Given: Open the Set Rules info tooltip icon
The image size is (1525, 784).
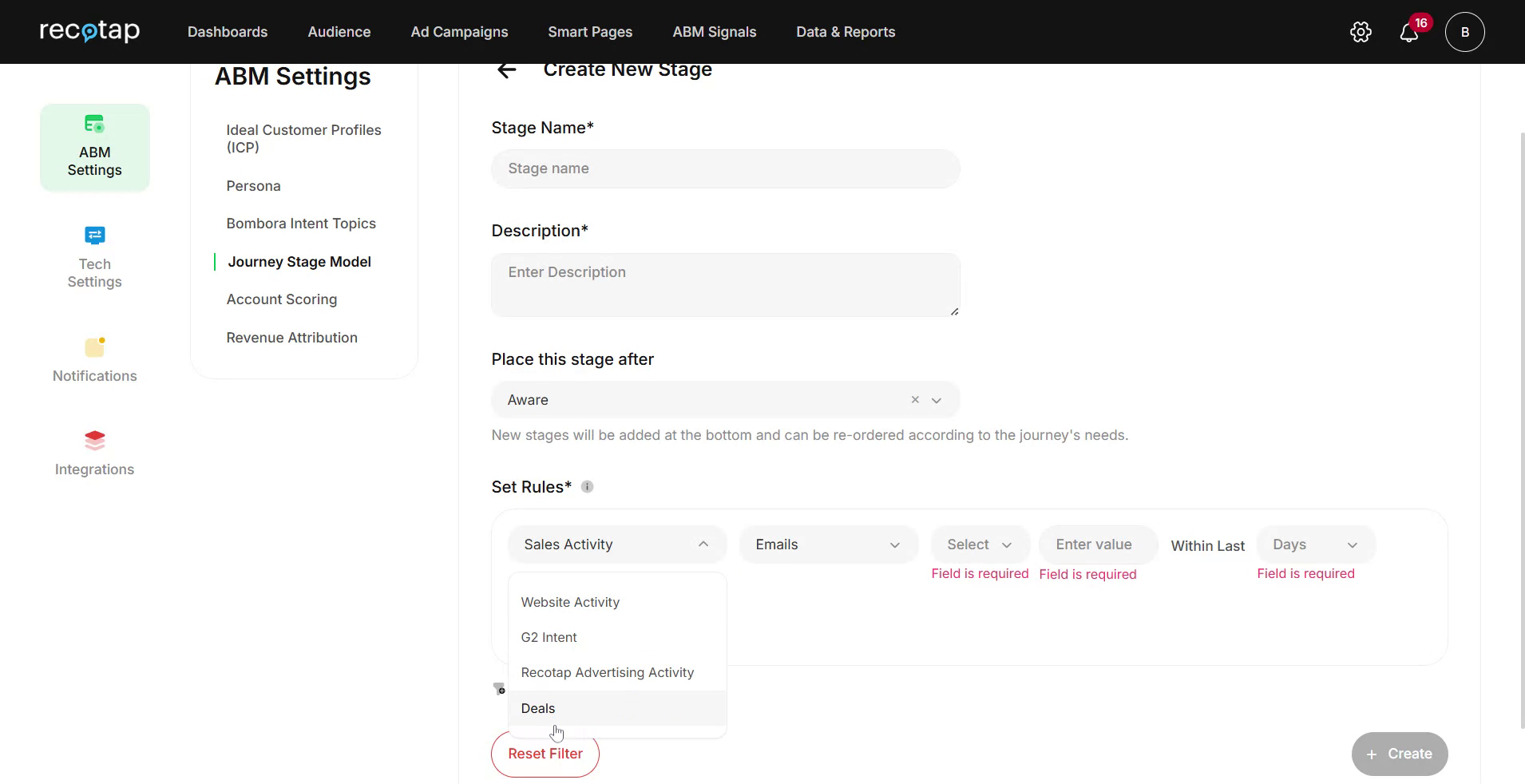Looking at the screenshot, I should [x=588, y=486].
